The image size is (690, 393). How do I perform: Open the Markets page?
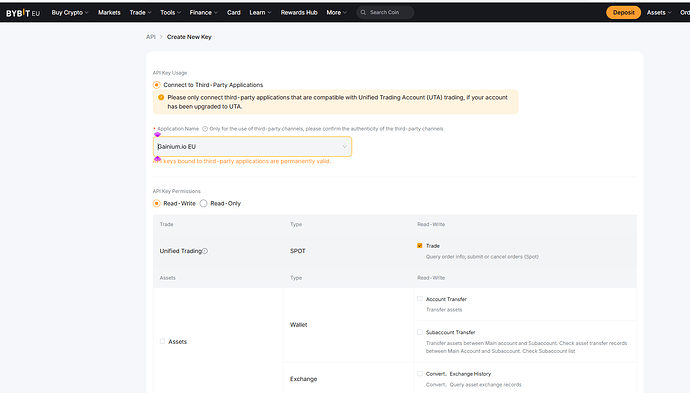109,12
